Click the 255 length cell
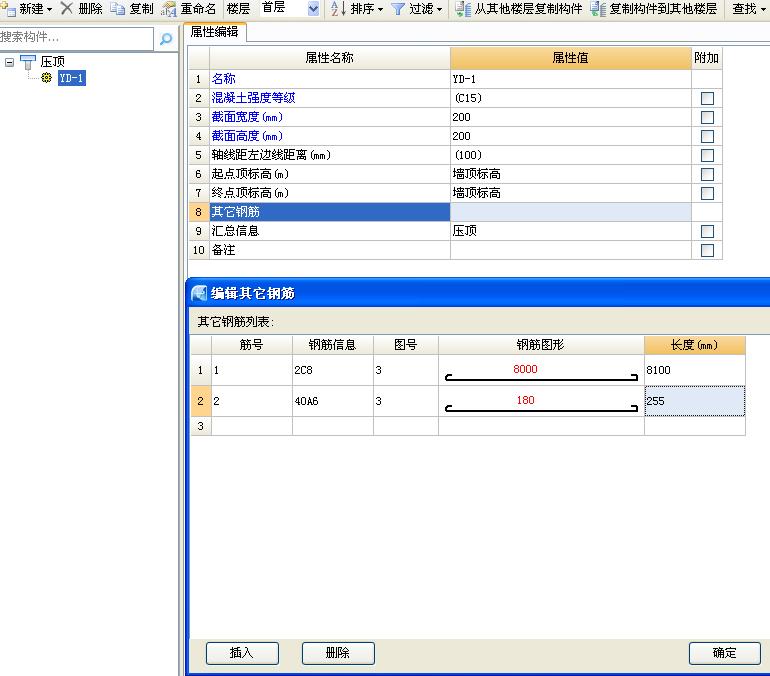The width and height of the screenshot is (770, 676). pos(695,401)
